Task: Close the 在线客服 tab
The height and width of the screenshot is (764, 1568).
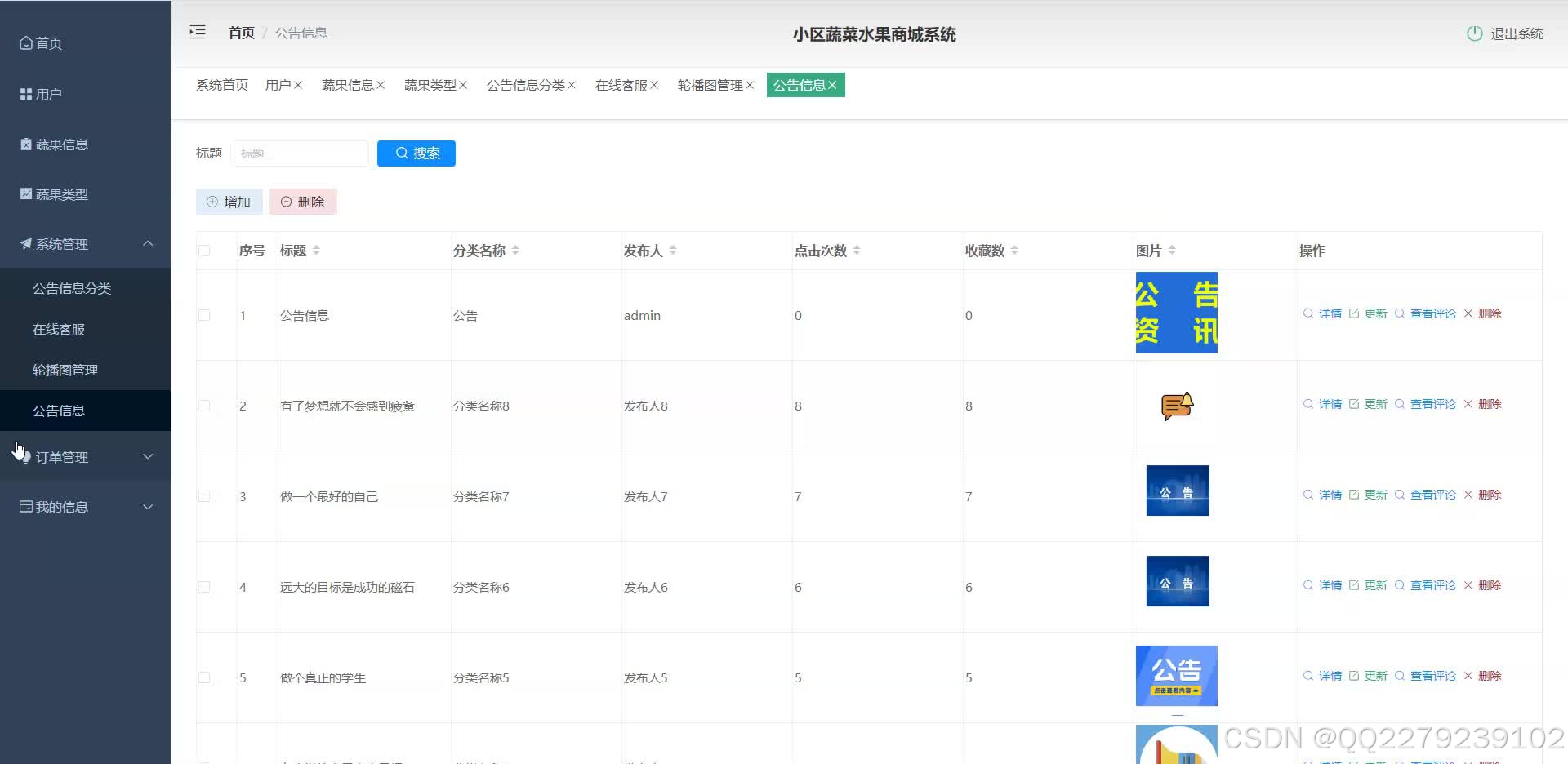Action: (x=656, y=85)
